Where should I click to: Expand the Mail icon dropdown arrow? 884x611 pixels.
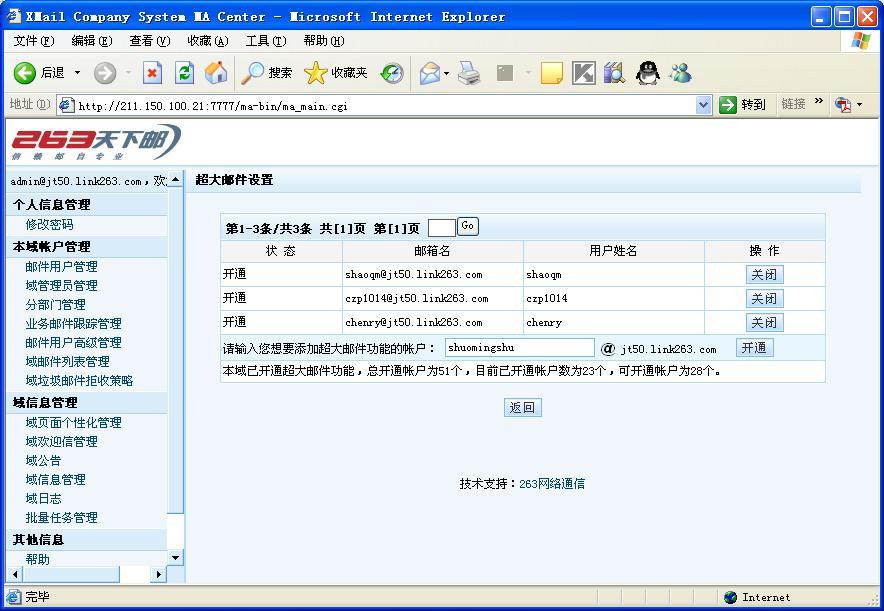coord(446,73)
